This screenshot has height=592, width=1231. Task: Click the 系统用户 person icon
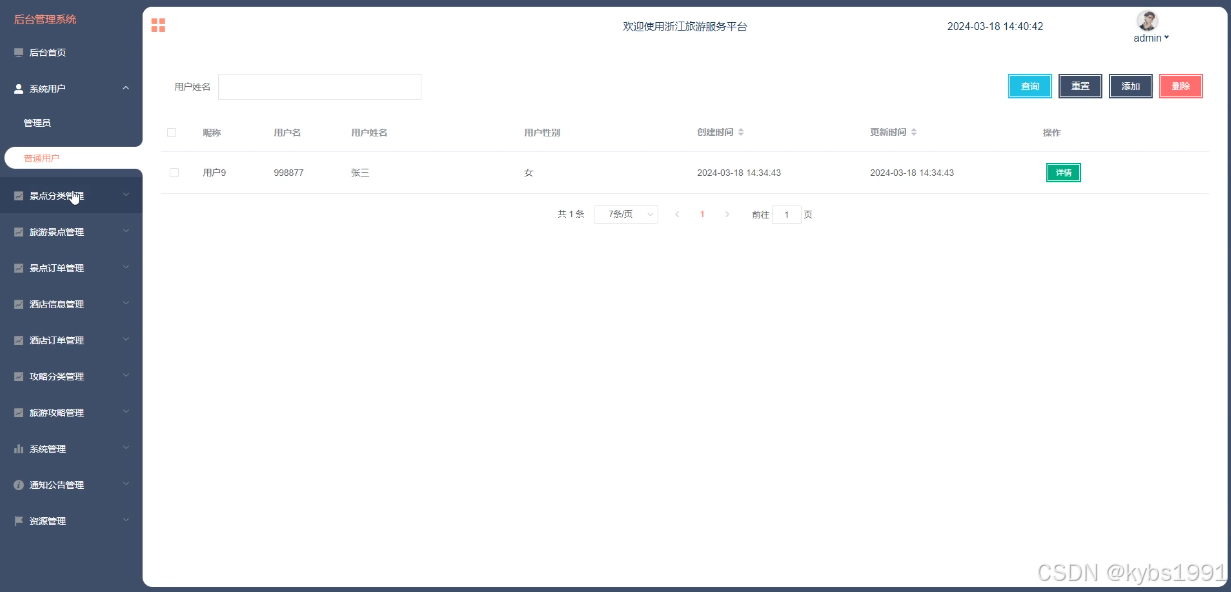pos(18,89)
